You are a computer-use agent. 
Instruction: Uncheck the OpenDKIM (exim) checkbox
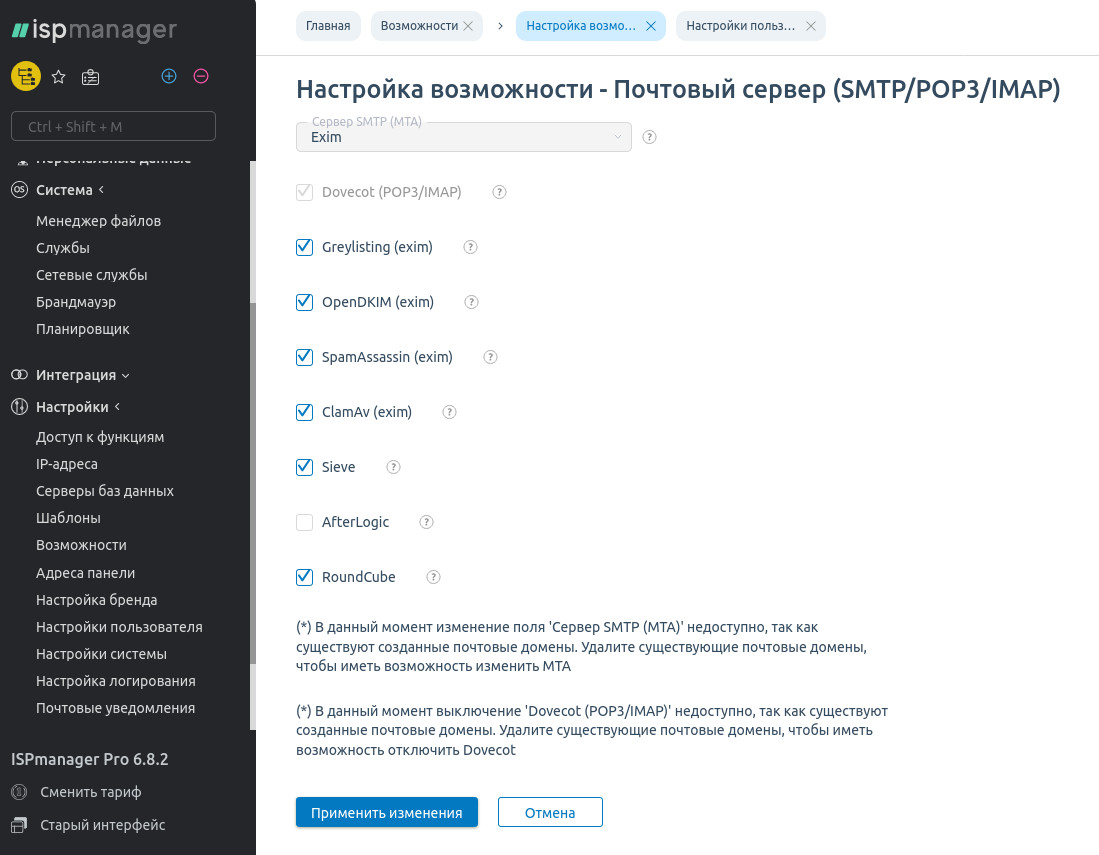point(305,302)
